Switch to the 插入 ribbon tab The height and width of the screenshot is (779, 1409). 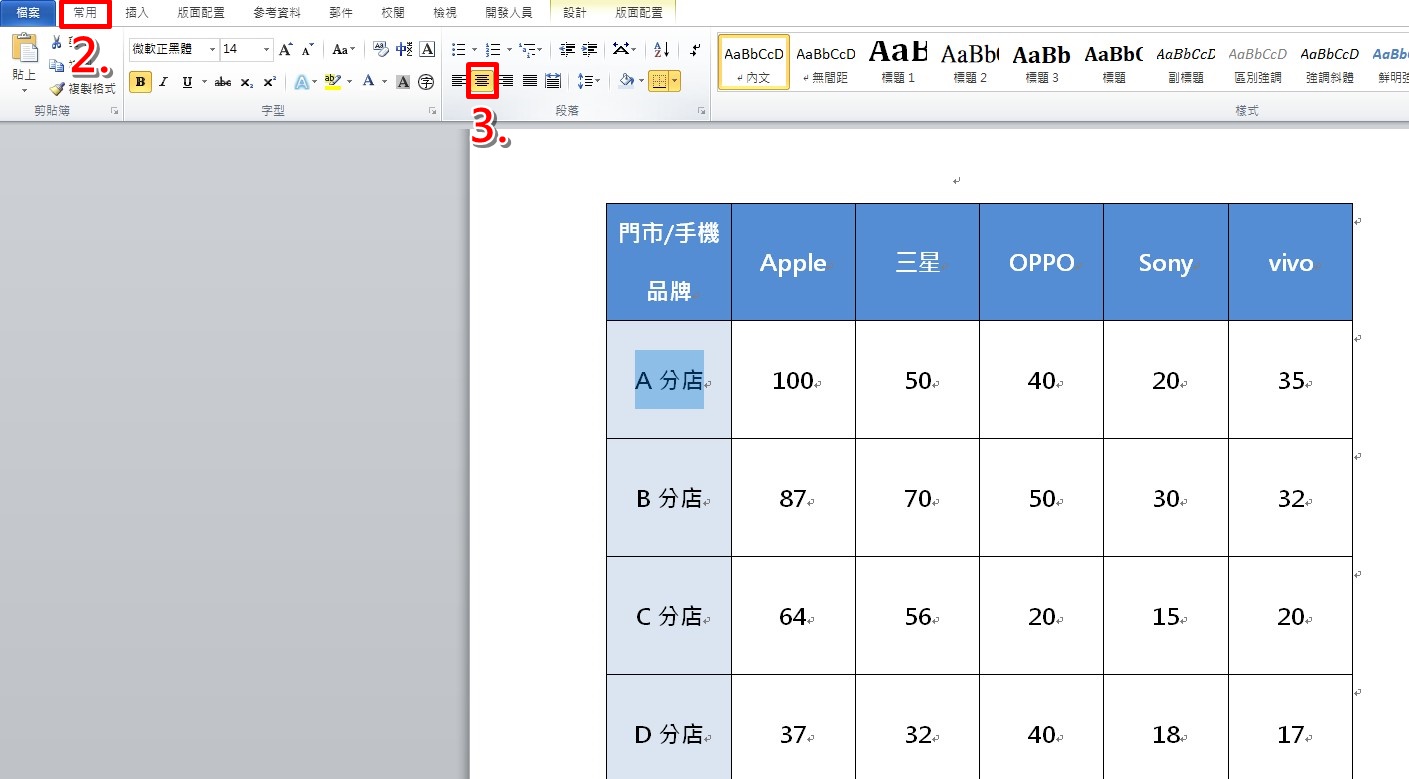137,12
